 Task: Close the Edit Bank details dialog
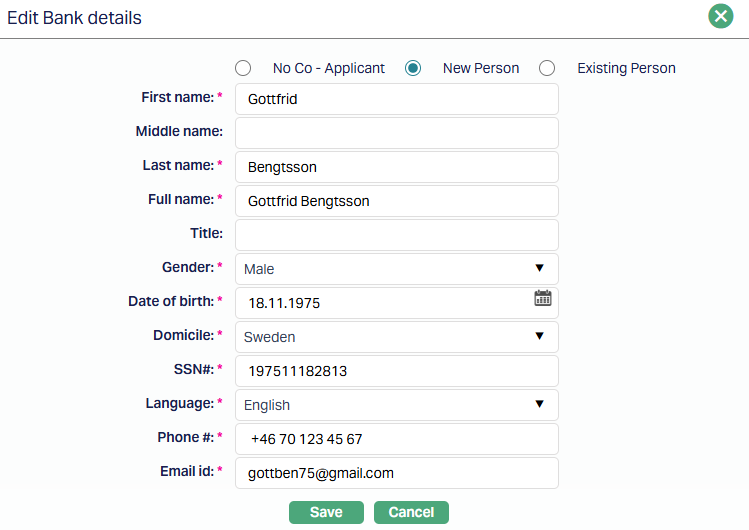[x=720, y=17]
